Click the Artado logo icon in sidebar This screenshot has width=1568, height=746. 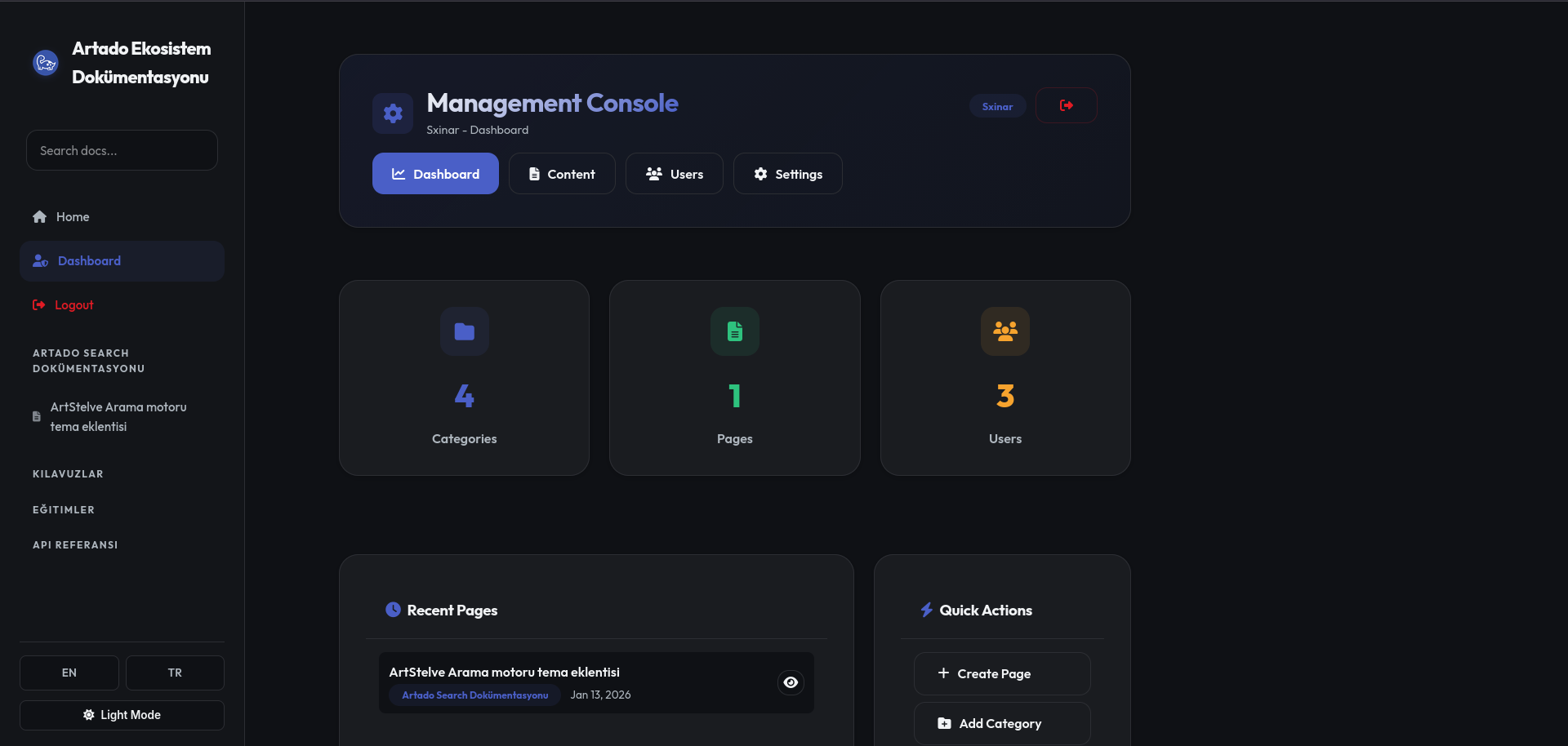tap(46, 63)
